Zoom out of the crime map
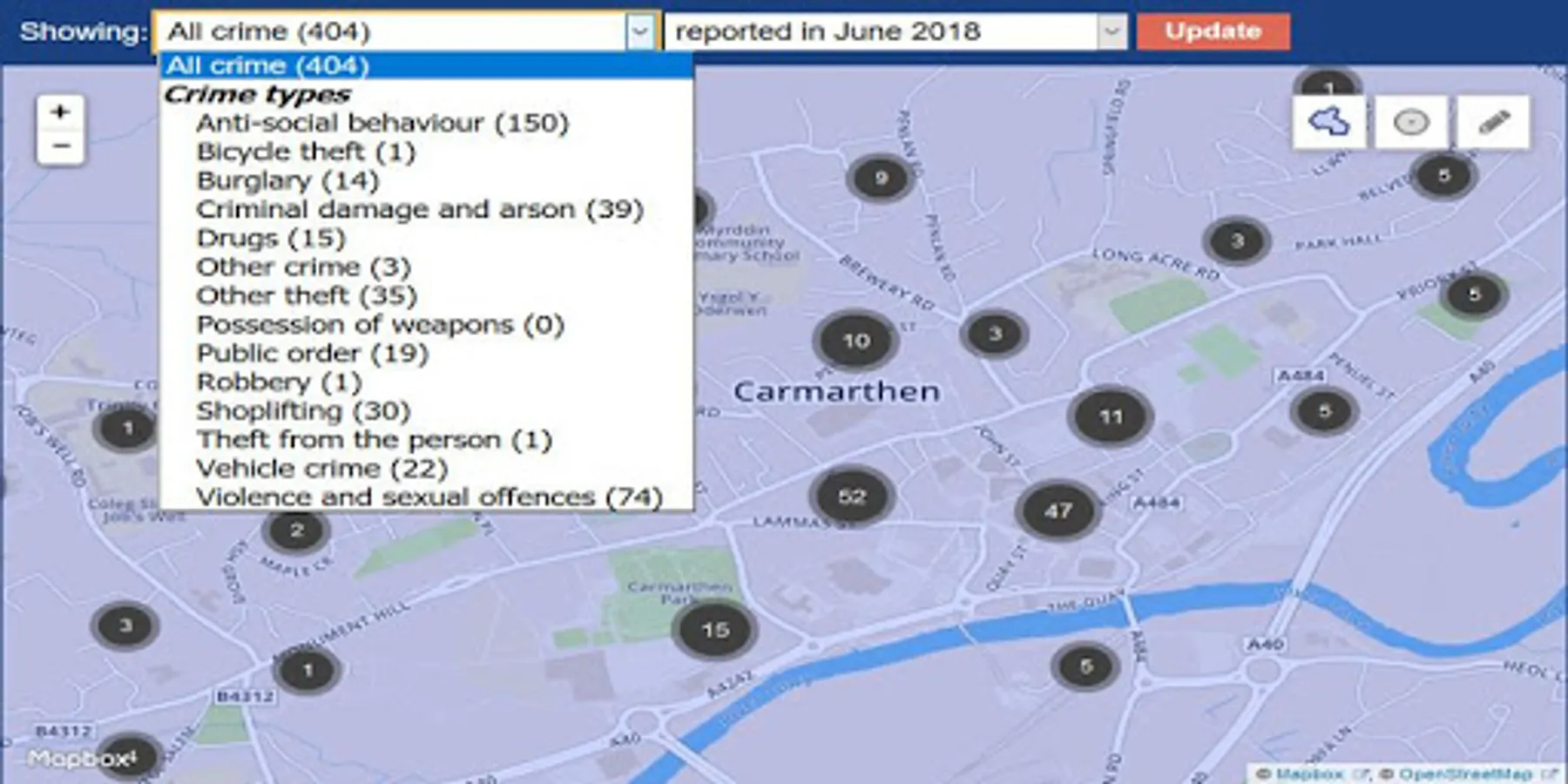This screenshot has width=1568, height=784. (60, 146)
